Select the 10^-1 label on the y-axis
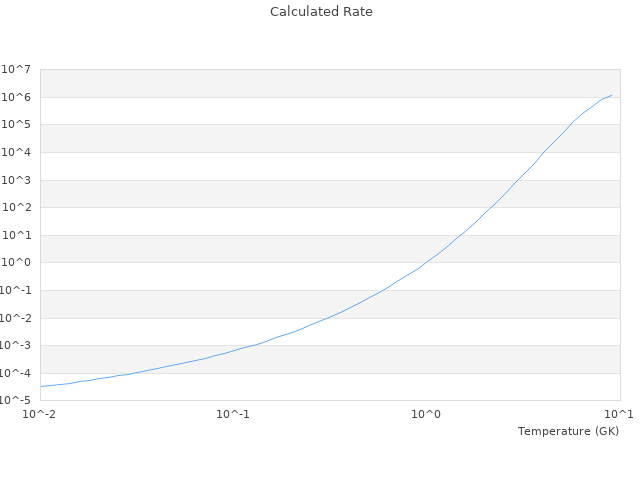The image size is (640, 480). point(16,291)
